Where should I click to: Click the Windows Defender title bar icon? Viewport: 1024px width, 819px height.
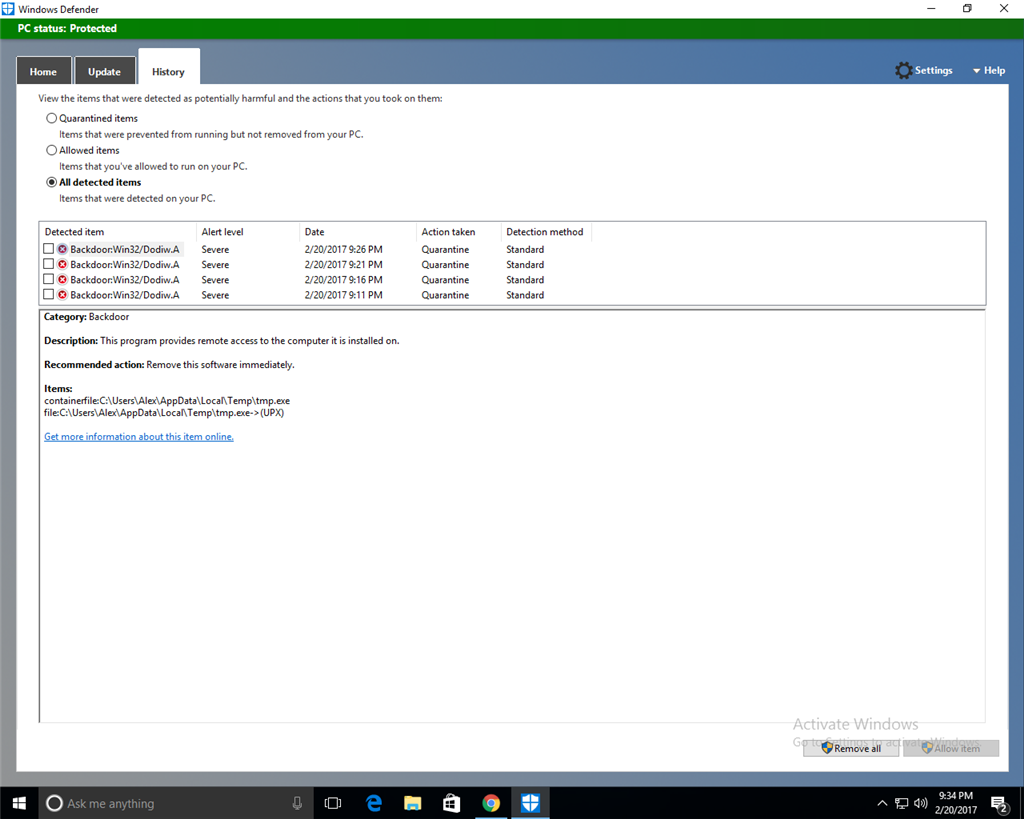(x=8, y=9)
